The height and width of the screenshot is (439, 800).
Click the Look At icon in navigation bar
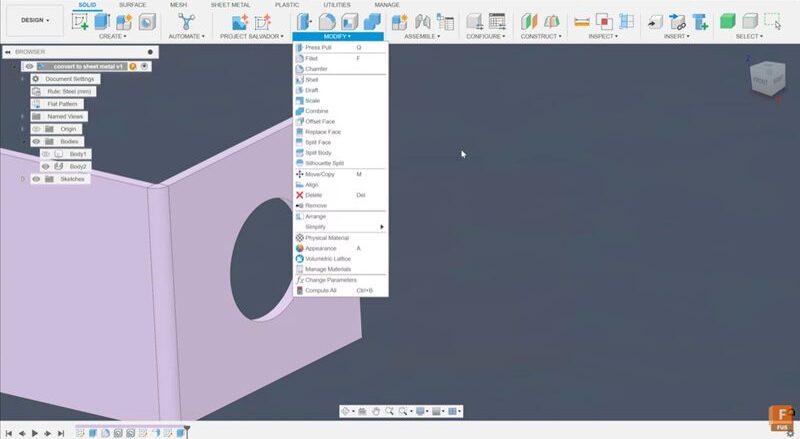click(362, 411)
